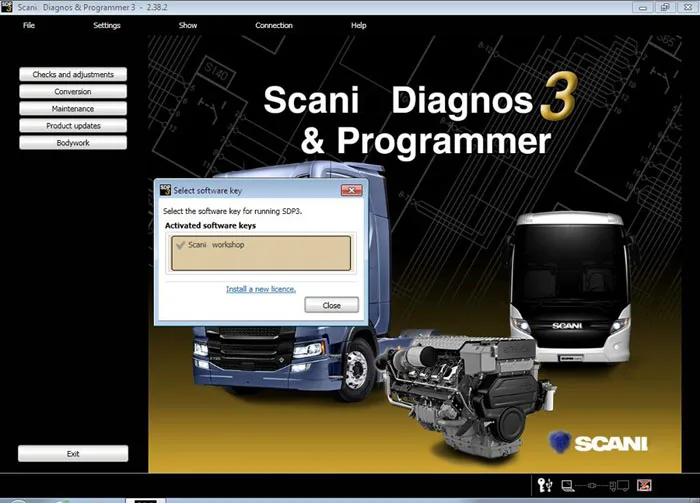Click the Exit button
700x503 pixels.
(73, 453)
